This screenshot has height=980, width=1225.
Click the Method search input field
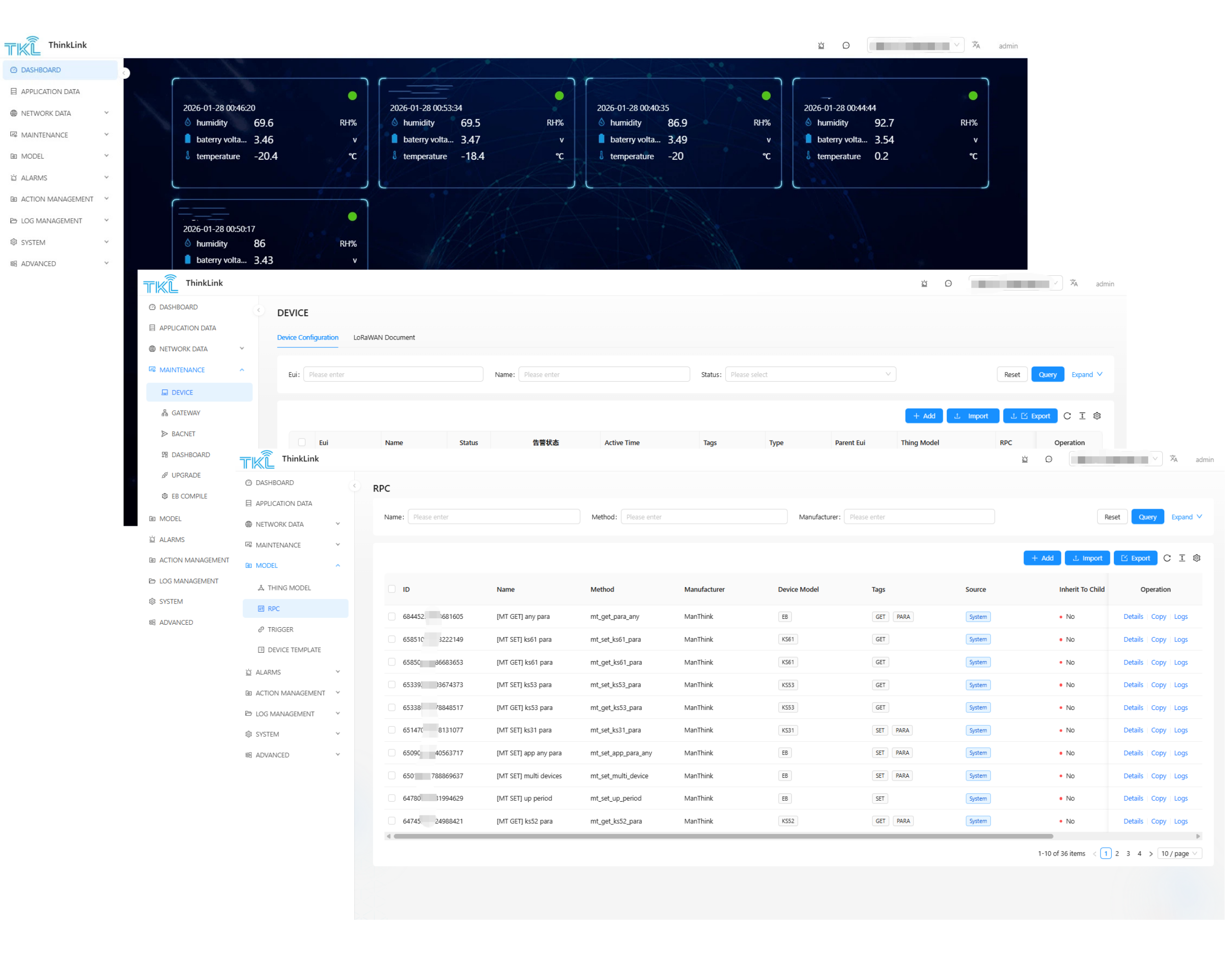[x=704, y=517]
